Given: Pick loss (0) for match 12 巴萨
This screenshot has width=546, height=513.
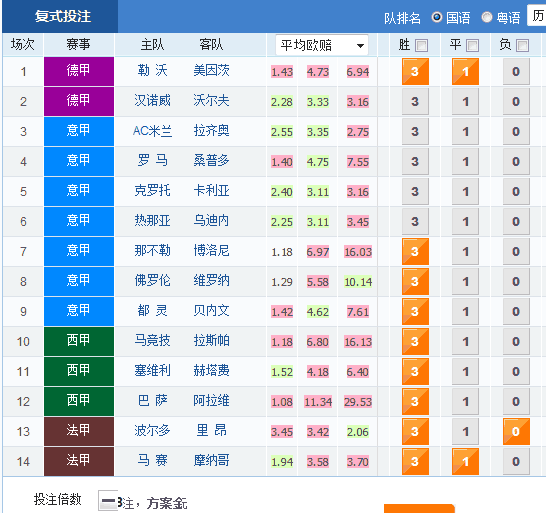Looking at the screenshot, I should click(516, 401).
